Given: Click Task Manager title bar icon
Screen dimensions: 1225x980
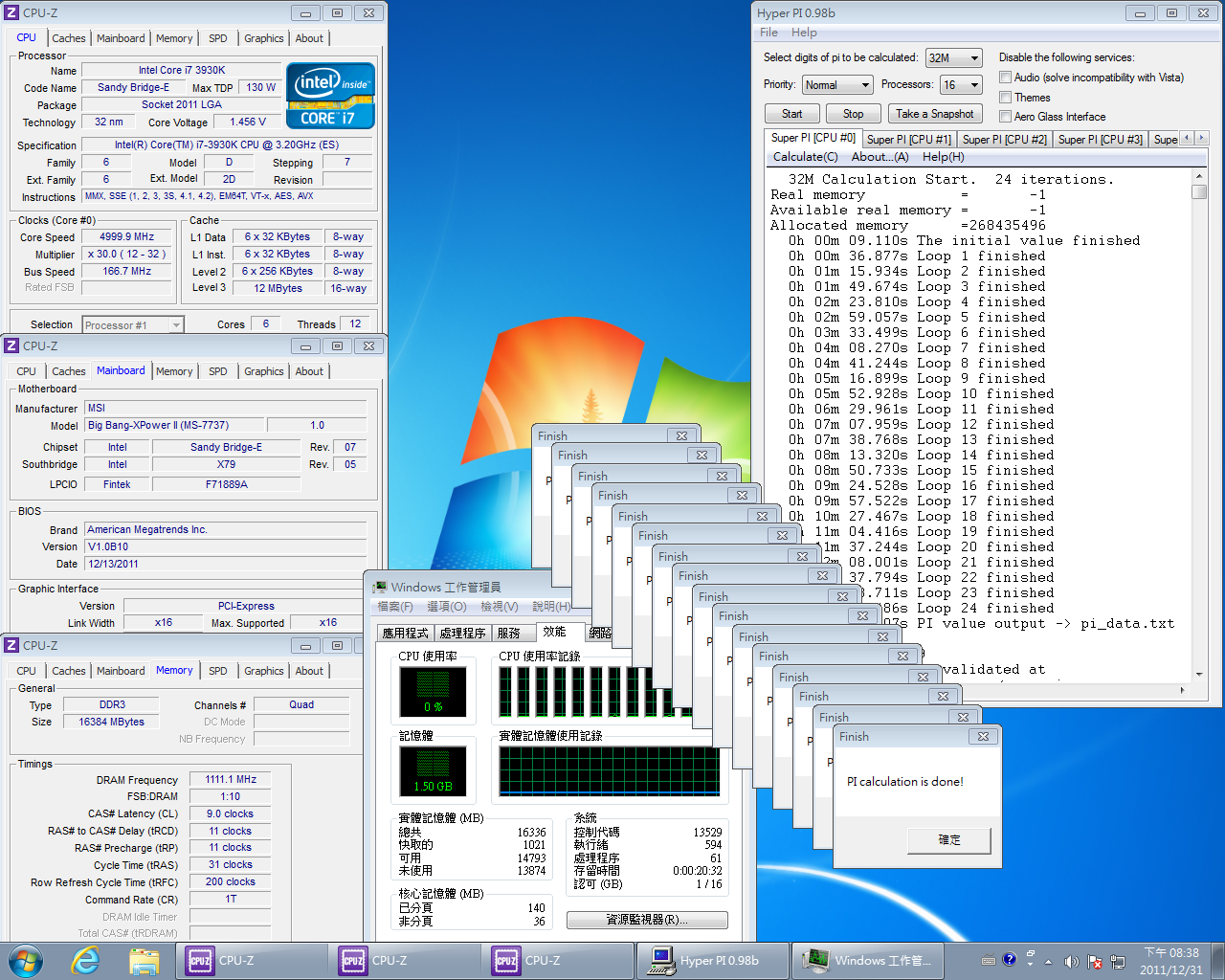Looking at the screenshot, I should [x=380, y=587].
